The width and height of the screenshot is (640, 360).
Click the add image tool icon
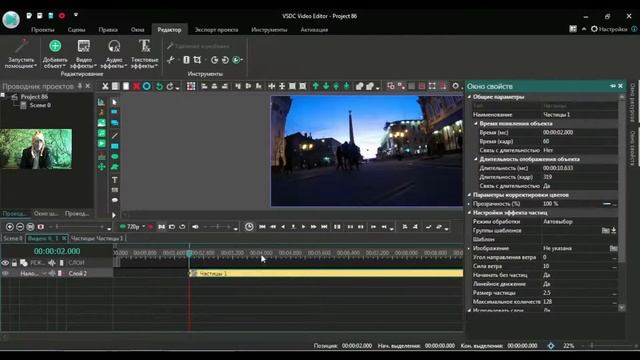click(101, 122)
